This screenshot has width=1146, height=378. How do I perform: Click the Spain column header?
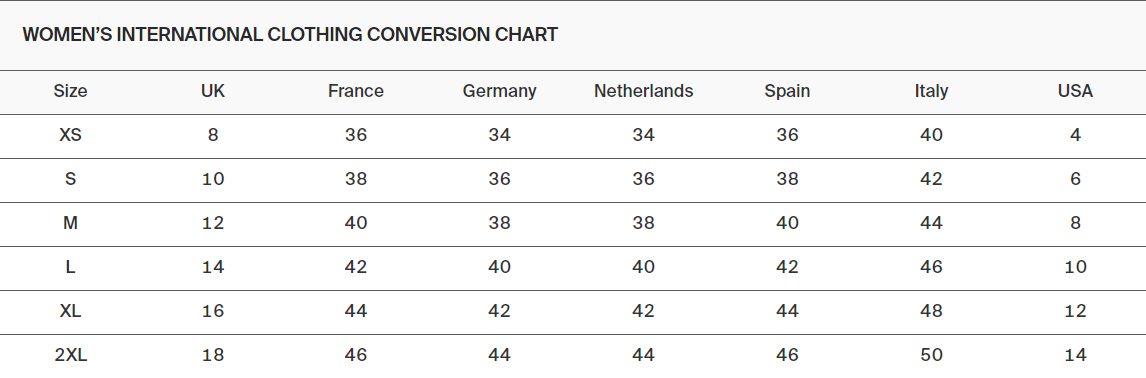tap(787, 91)
